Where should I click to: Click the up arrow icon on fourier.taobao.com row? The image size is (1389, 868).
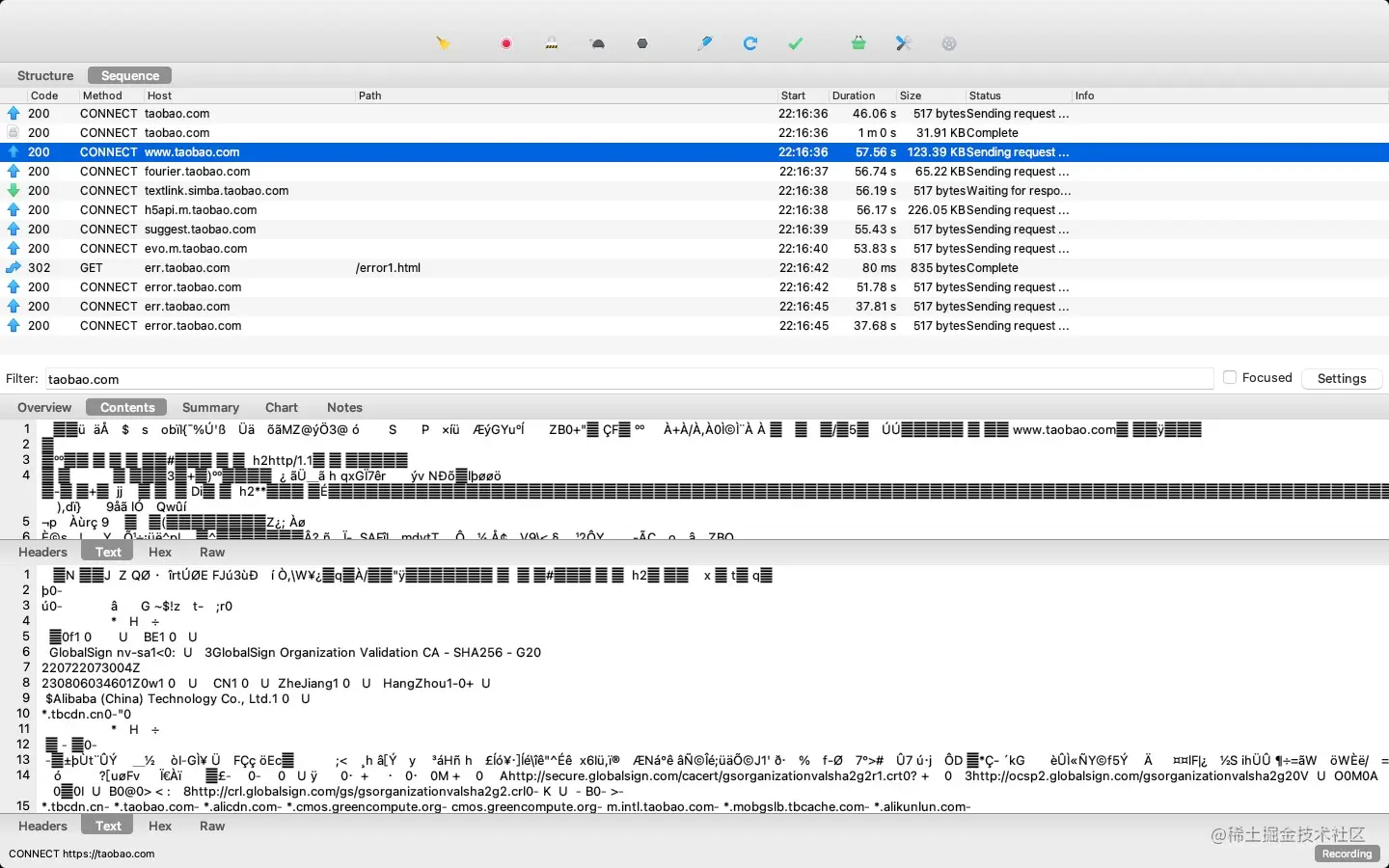14,172
